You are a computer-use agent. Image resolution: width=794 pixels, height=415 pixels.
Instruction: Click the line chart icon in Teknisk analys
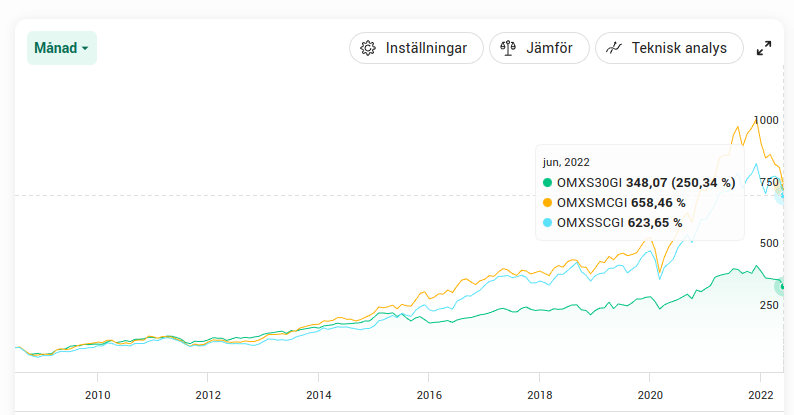click(615, 48)
